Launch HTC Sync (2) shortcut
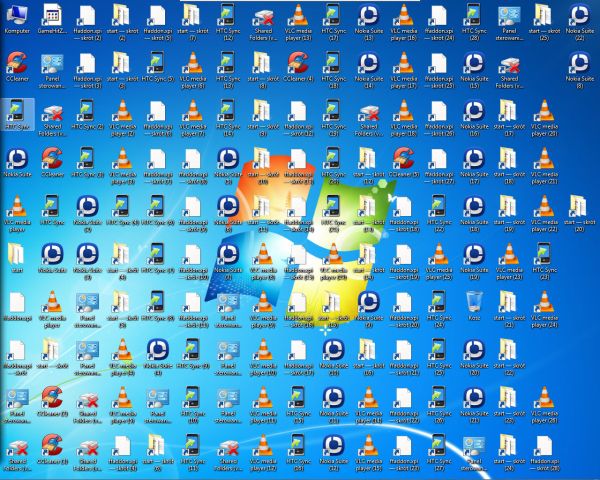The width and height of the screenshot is (600, 480). [88, 116]
